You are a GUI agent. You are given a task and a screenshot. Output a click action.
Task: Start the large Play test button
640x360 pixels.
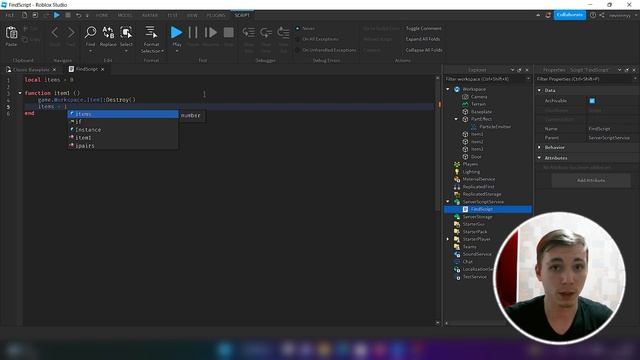click(176, 32)
